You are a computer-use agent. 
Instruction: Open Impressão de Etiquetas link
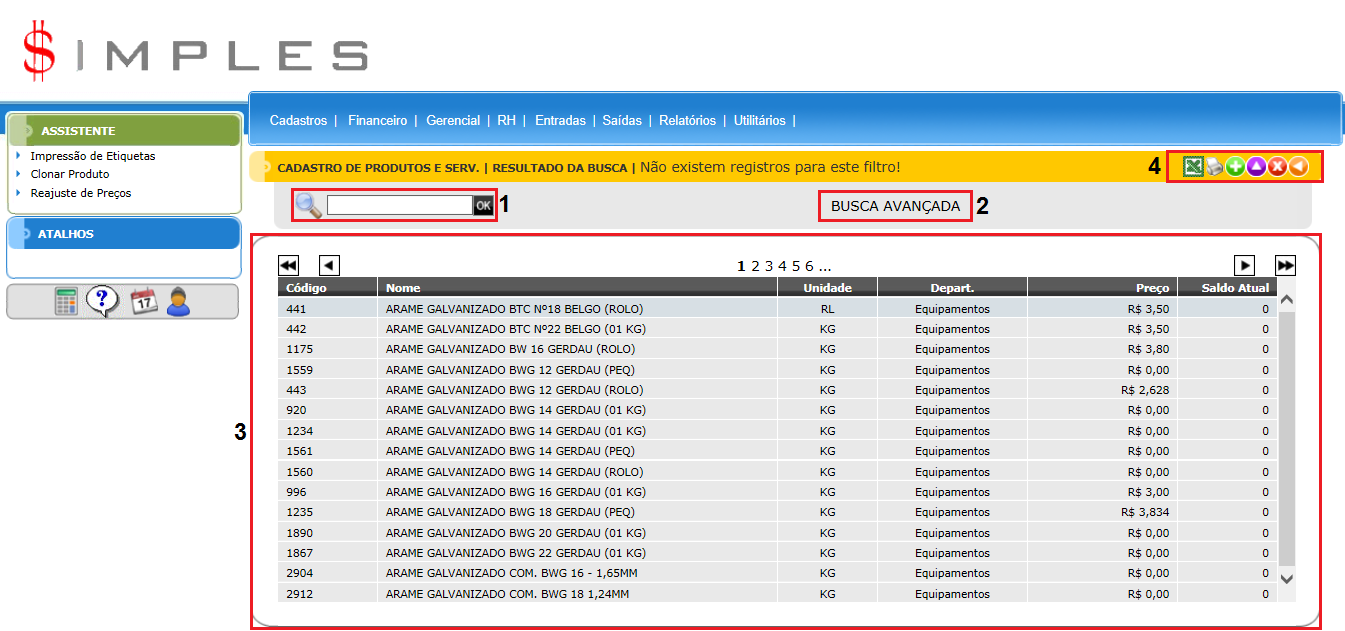[x=92, y=156]
